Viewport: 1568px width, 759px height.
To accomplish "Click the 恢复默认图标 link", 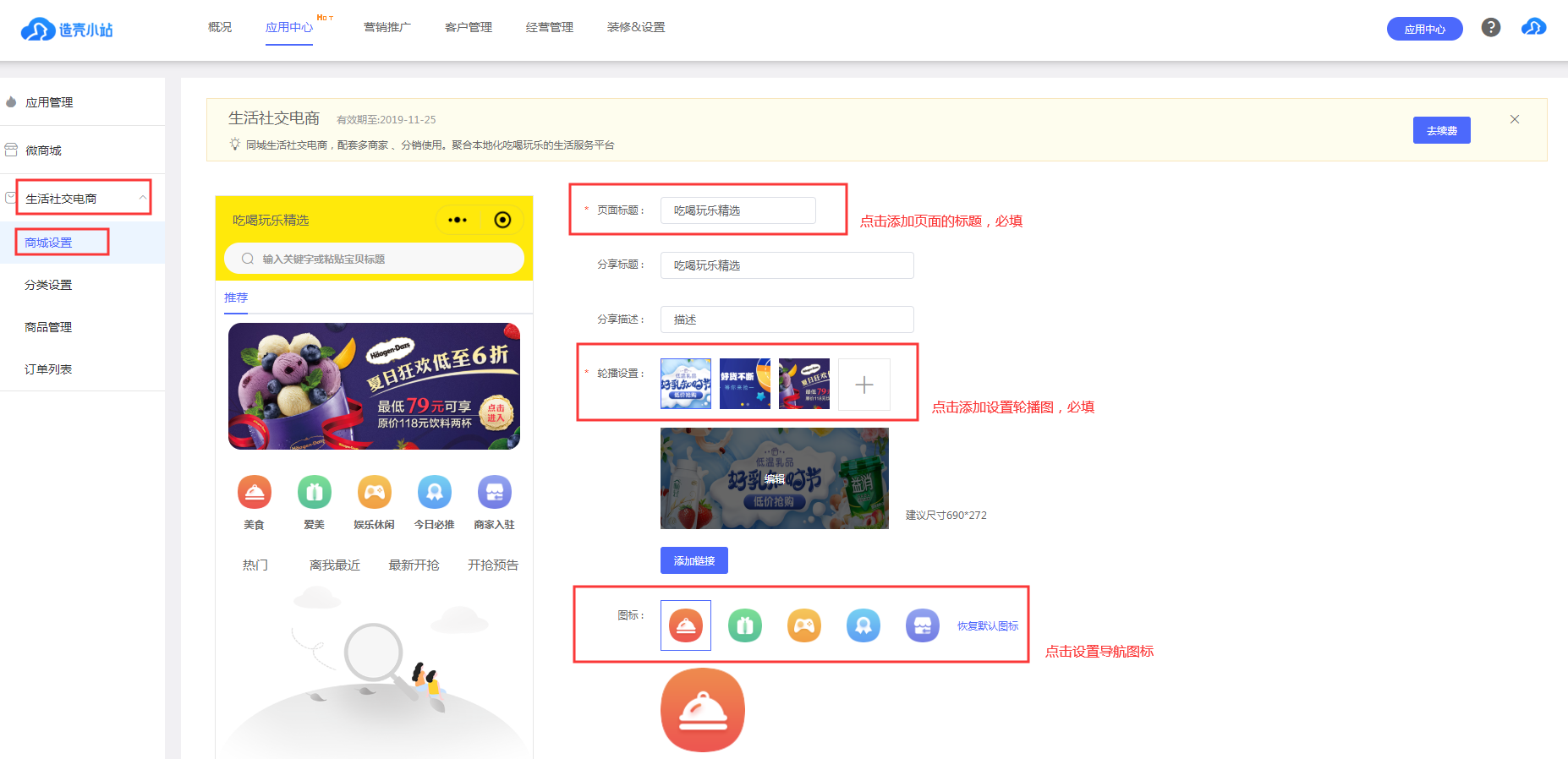I will tap(988, 626).
